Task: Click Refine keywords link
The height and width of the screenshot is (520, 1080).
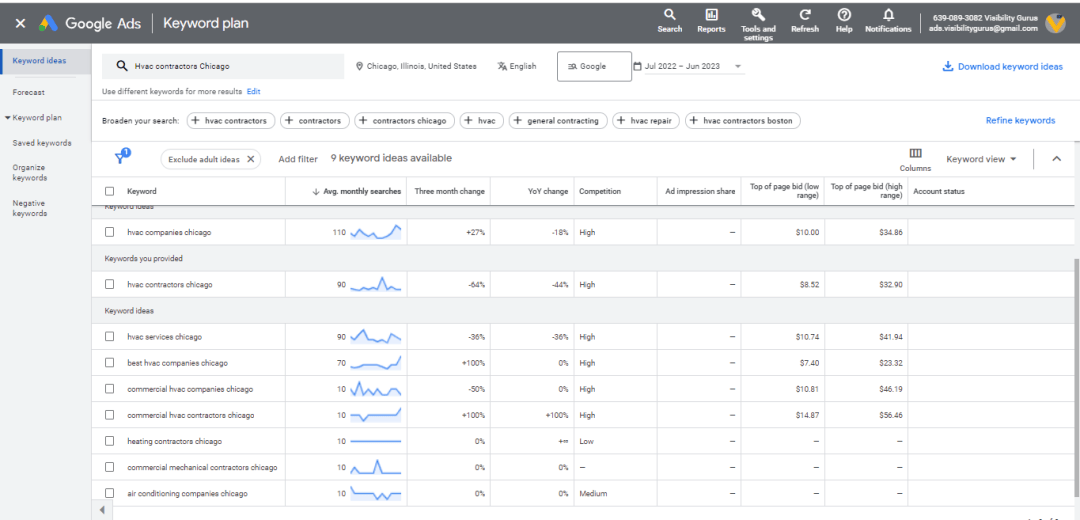Action: pos(1020,121)
